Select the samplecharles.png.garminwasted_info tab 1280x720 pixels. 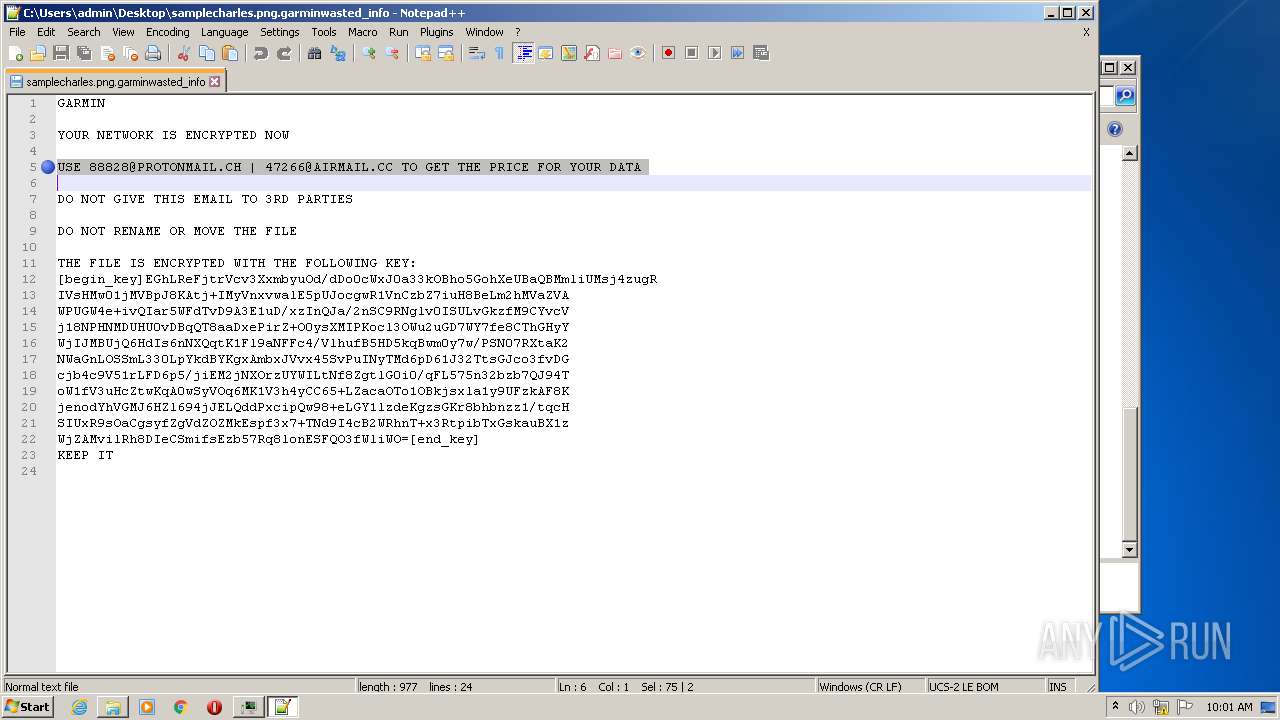(115, 82)
